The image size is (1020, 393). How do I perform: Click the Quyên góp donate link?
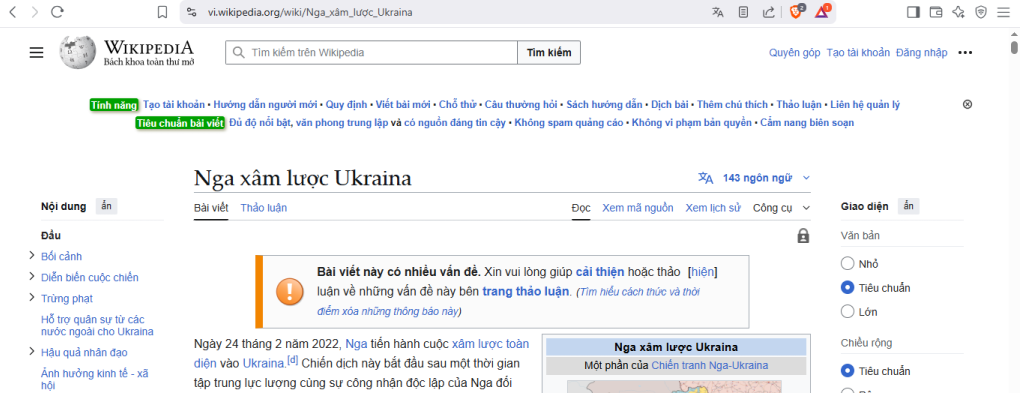pos(794,53)
